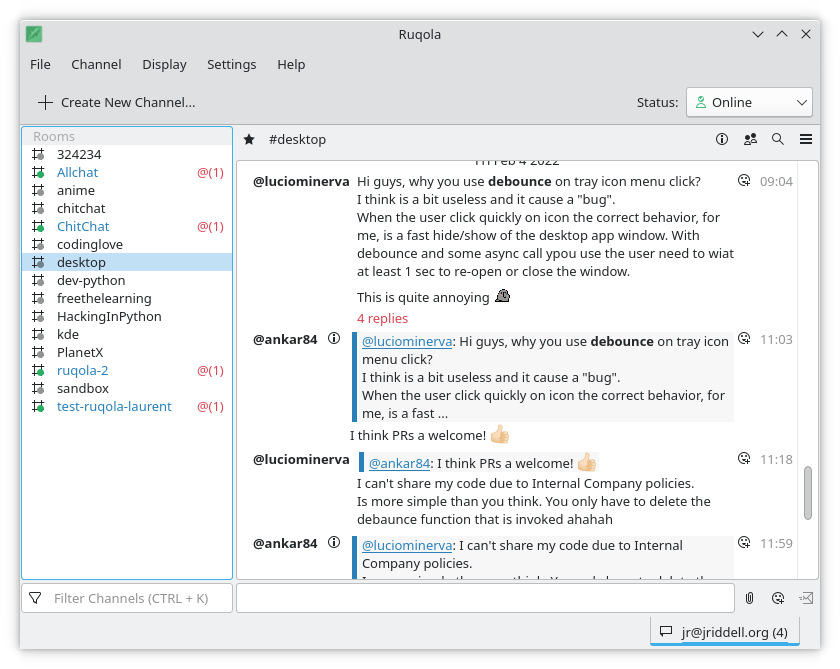
Task: Open the Settings menu
Action: click(231, 64)
